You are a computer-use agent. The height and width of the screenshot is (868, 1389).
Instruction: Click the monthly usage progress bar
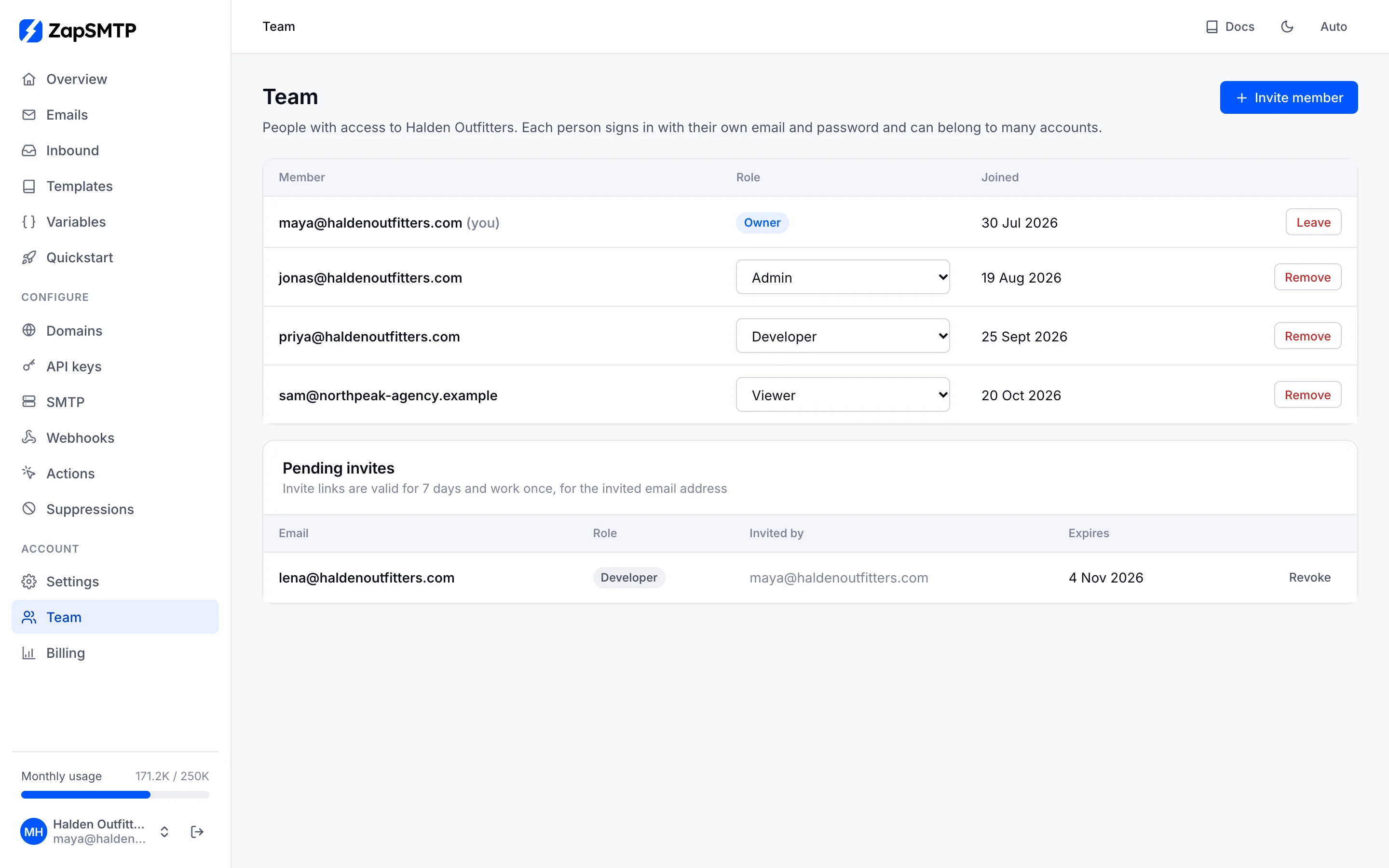(115, 795)
